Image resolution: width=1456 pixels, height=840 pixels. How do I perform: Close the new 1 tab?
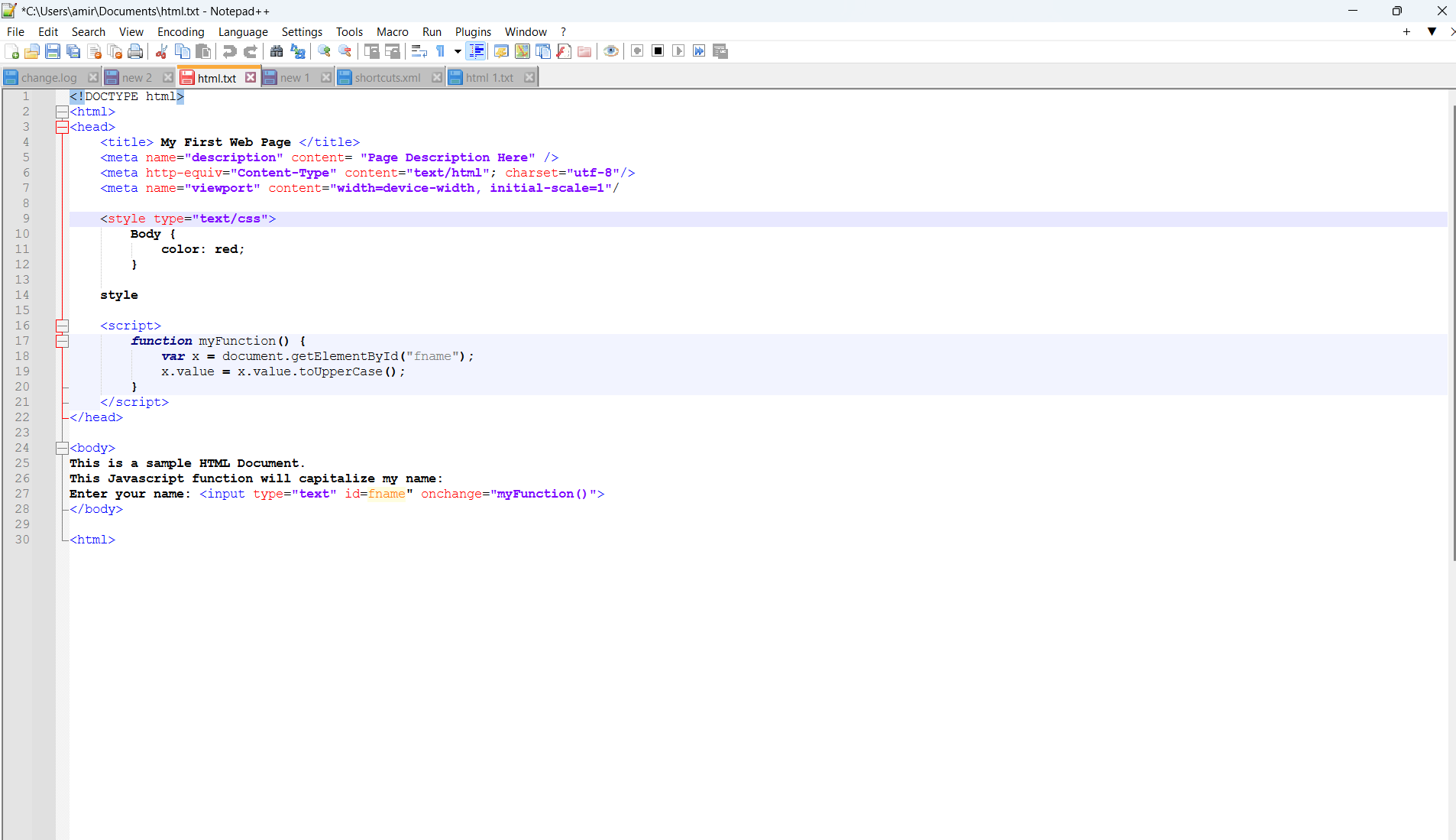pos(326,77)
